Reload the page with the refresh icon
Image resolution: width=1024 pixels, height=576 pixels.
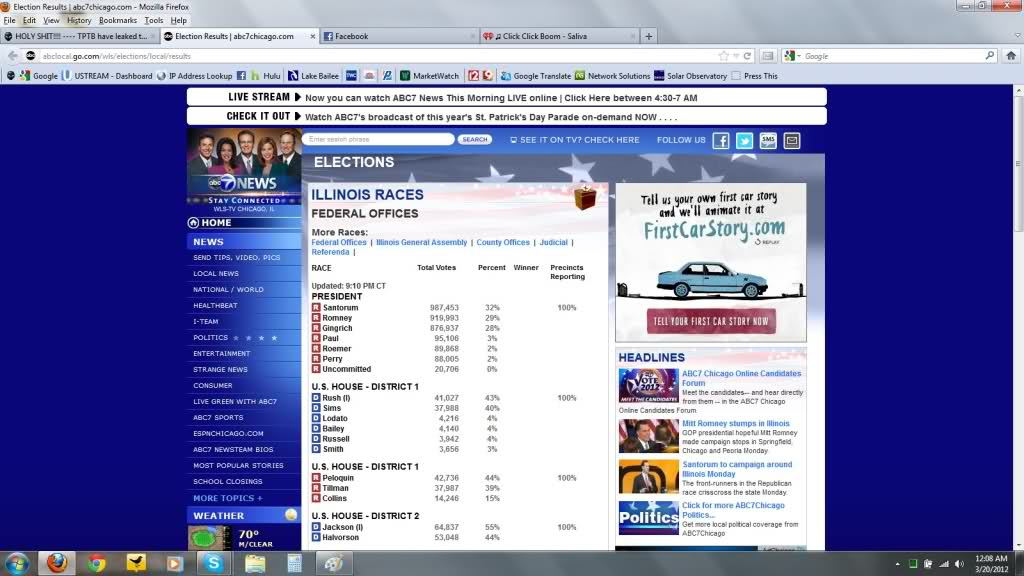(x=748, y=56)
